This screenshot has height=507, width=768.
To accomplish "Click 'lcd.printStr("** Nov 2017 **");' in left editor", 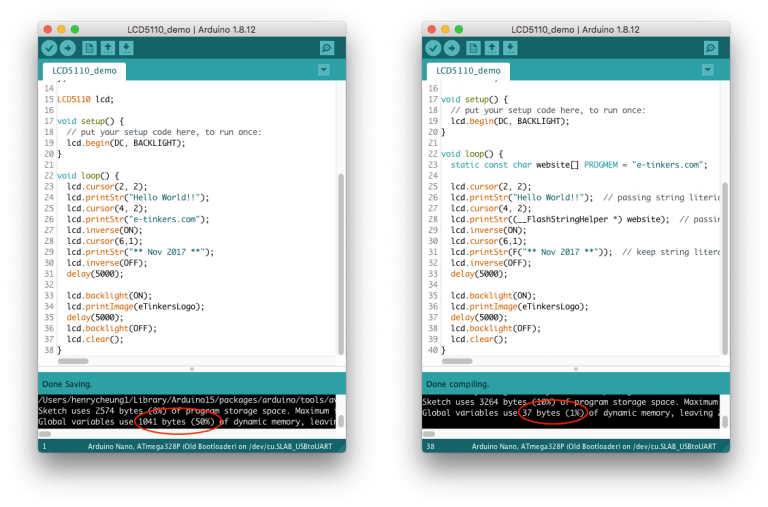I will pos(141,252).
